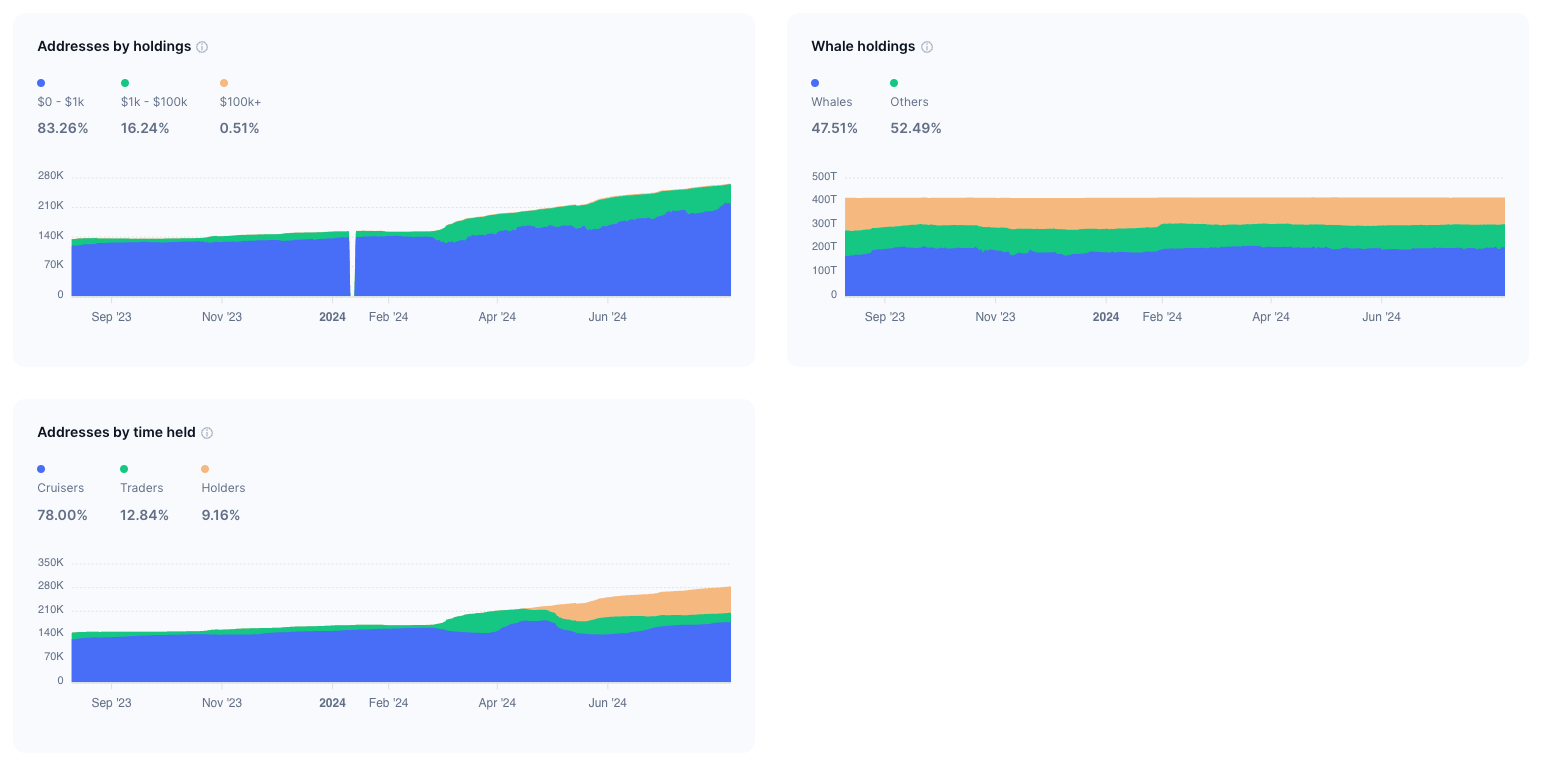Viewport: 1547px width, 767px height.
Task: Select the 0.51% value
Action: tap(240, 128)
